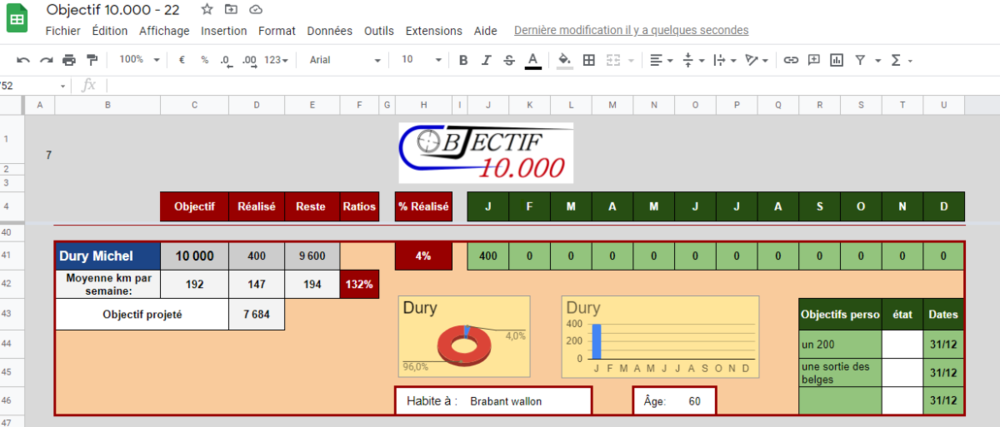Open the font size 10 dropdown

click(421, 59)
